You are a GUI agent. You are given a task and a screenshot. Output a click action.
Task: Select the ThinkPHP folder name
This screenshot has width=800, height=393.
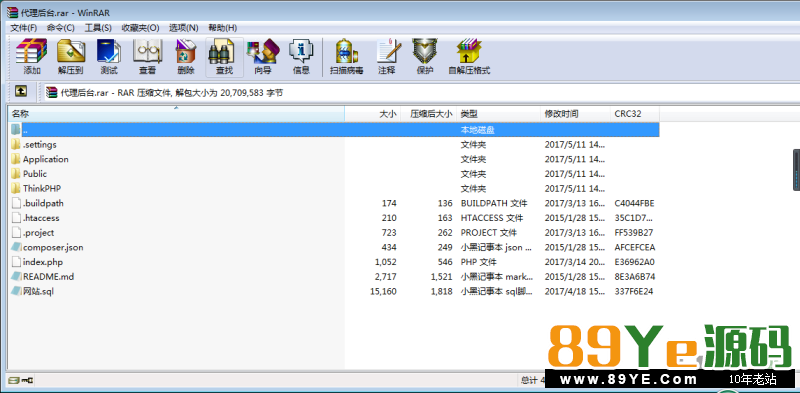click(42, 188)
